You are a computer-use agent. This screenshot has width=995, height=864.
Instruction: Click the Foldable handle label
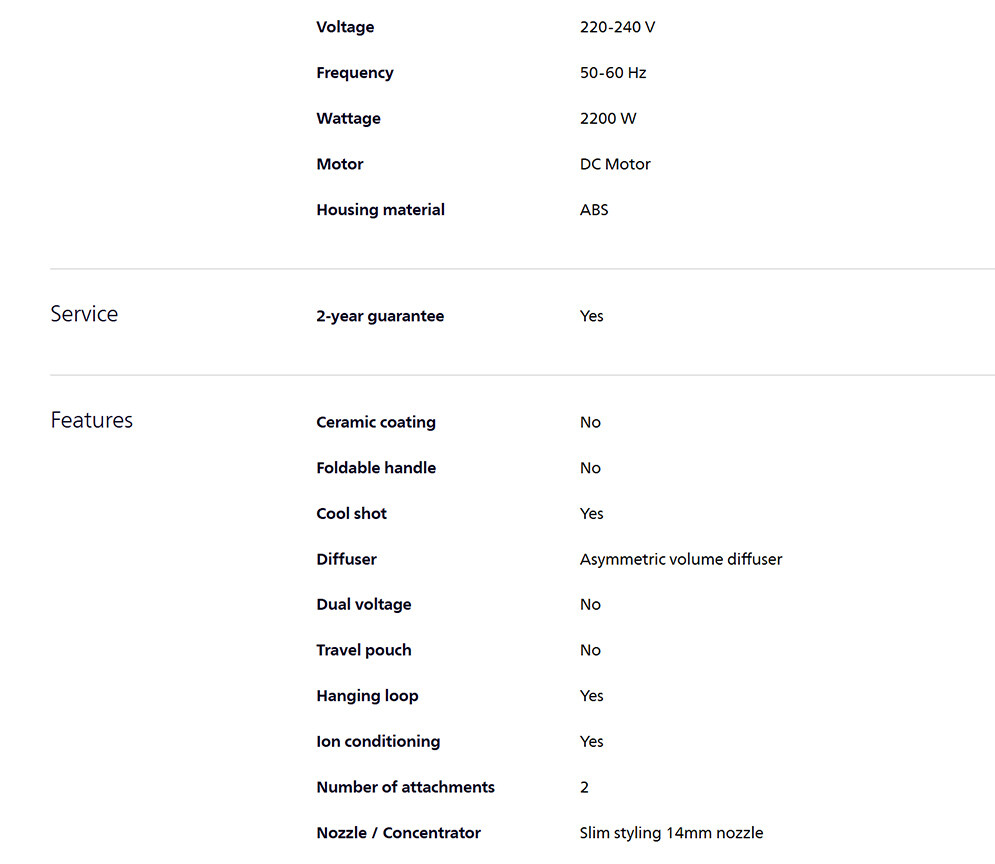[376, 468]
